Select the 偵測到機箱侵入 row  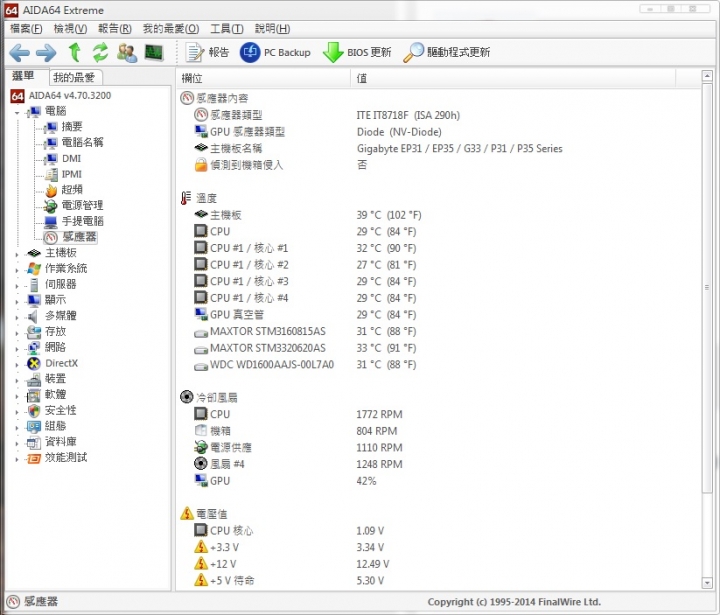439,165
